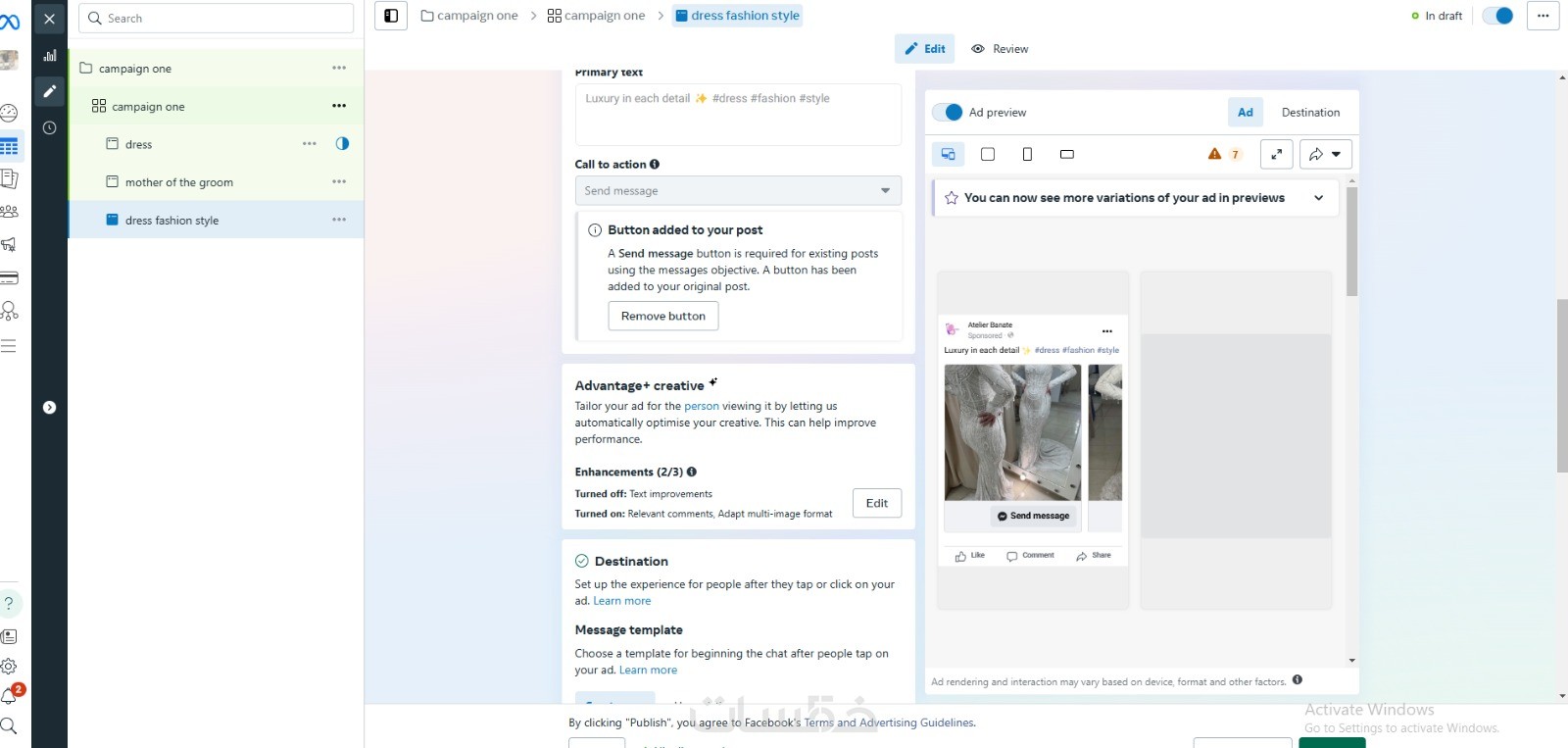Toggle the half-circle status on dress row
The width and height of the screenshot is (1568, 748).
click(342, 143)
